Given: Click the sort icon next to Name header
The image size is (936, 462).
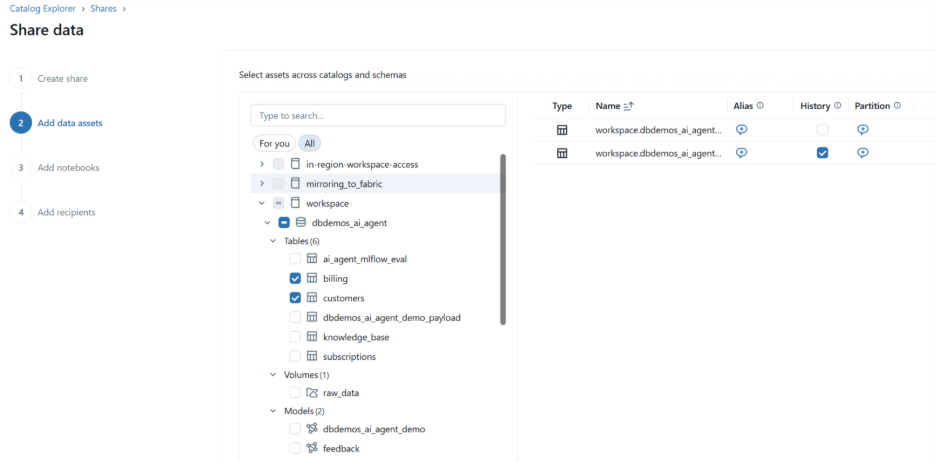Looking at the screenshot, I should 629,106.
